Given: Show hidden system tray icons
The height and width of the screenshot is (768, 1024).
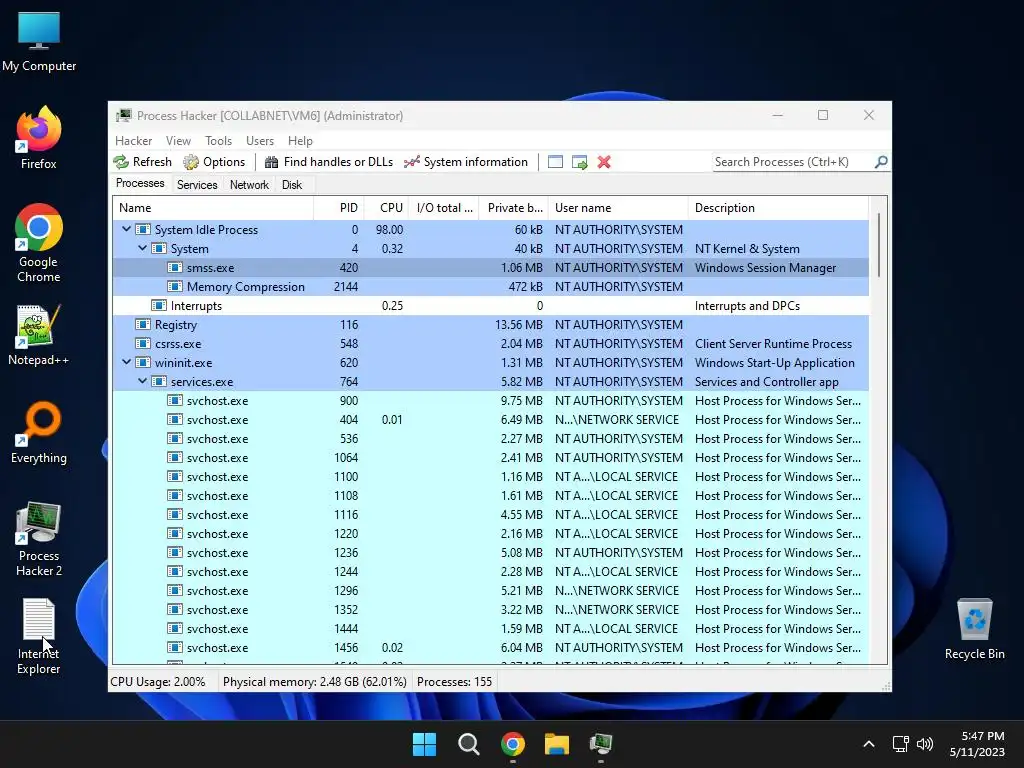Looking at the screenshot, I should (x=869, y=744).
